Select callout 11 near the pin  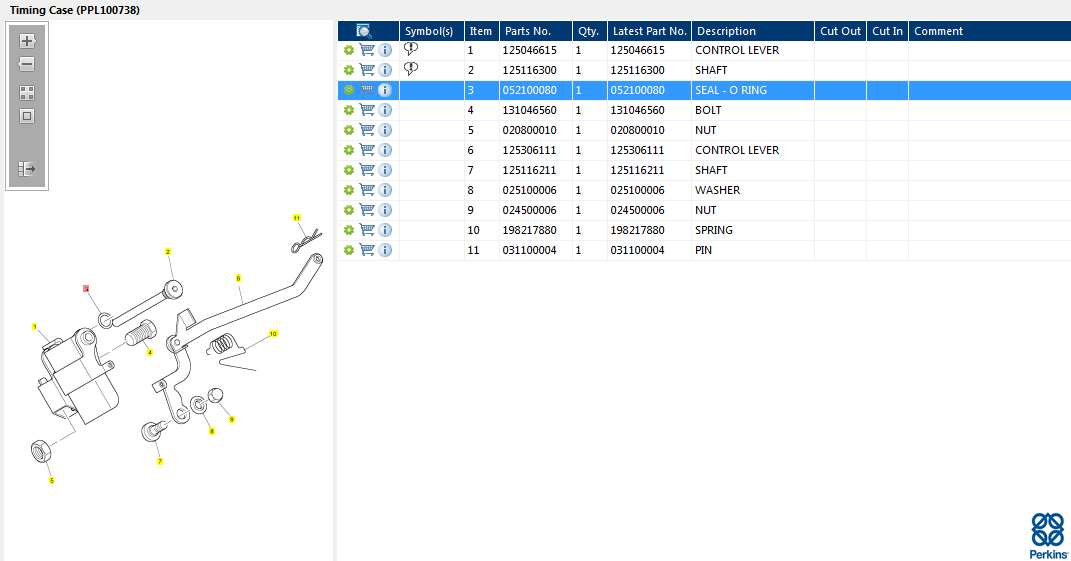[296, 218]
